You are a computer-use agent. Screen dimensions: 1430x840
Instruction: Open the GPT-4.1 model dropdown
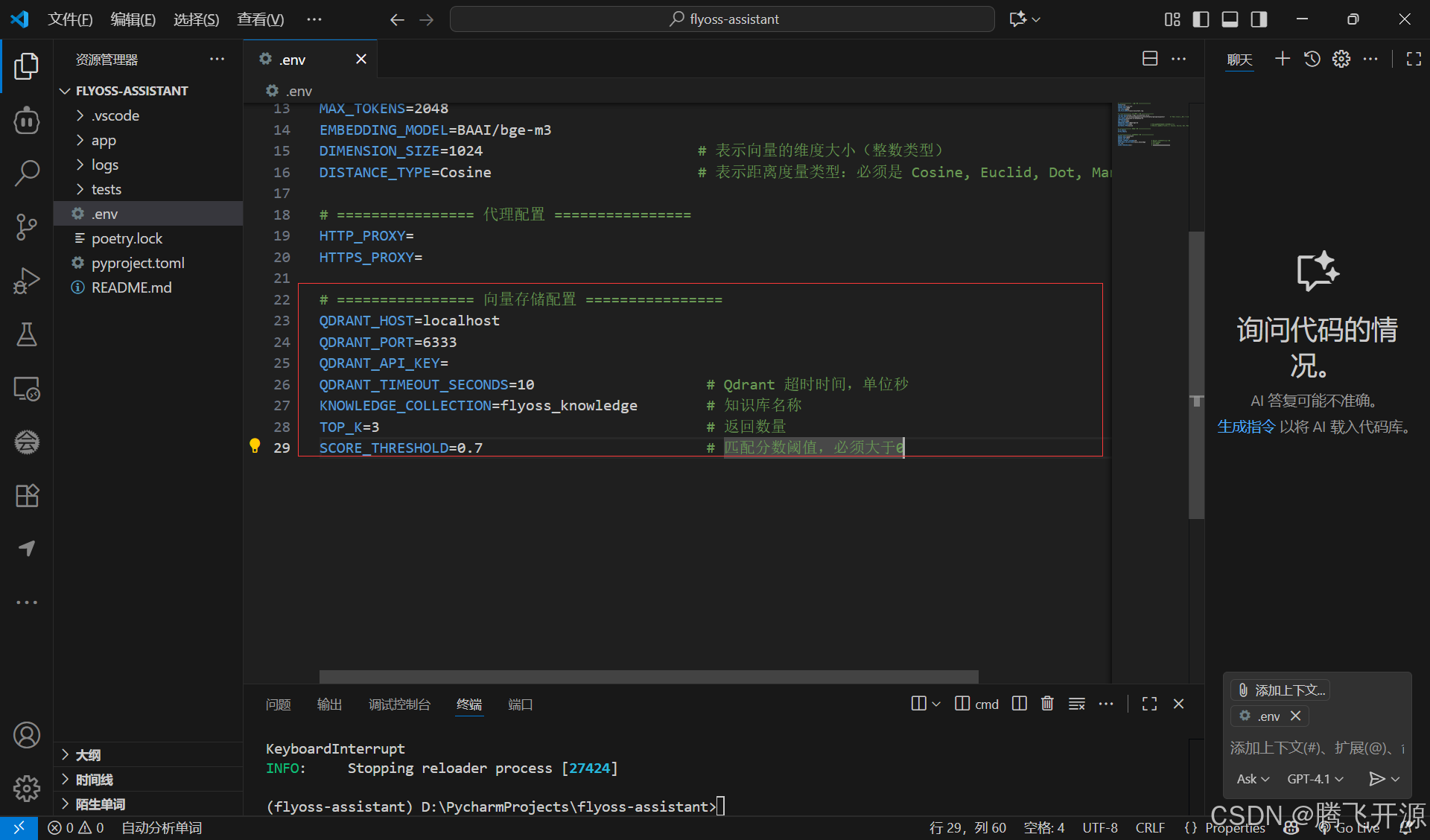[1315, 779]
